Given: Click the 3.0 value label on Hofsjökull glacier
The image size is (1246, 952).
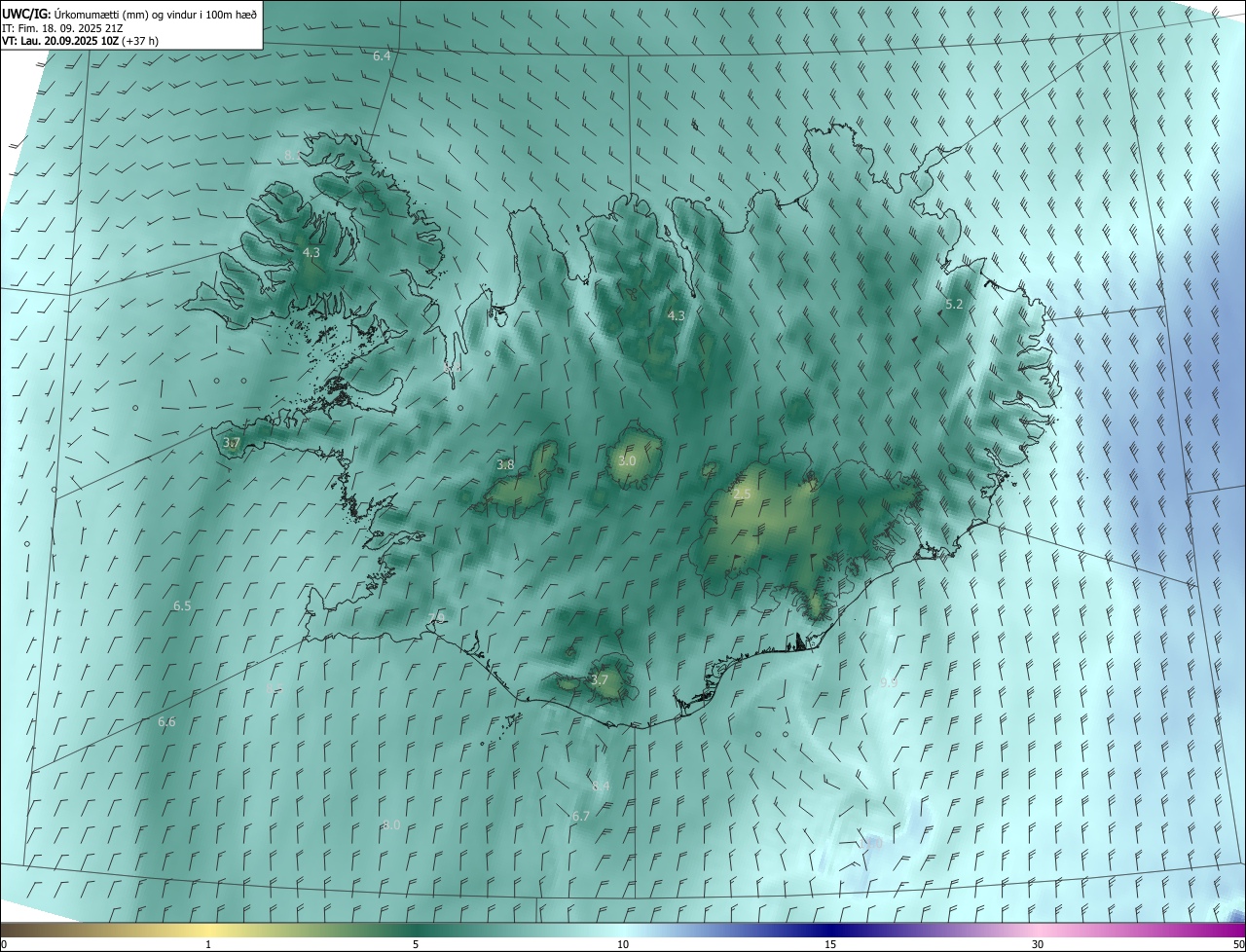Looking at the screenshot, I should point(627,460).
